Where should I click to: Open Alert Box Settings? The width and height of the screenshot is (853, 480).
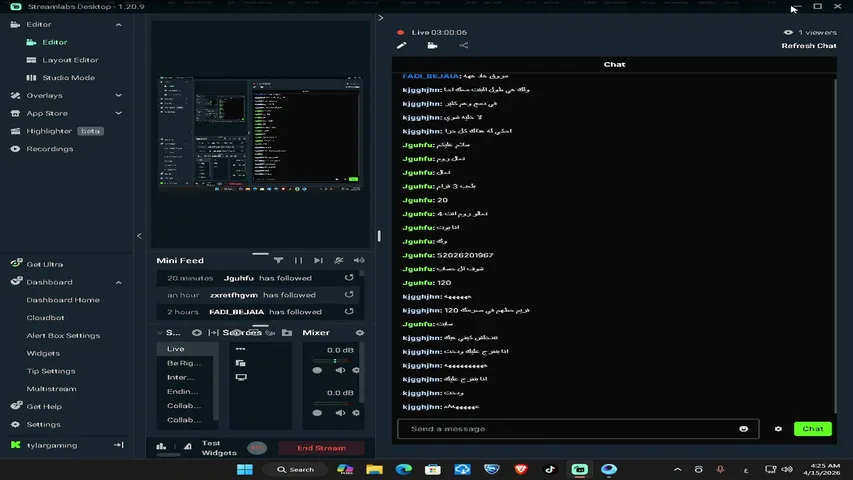pyautogui.click(x=63, y=335)
